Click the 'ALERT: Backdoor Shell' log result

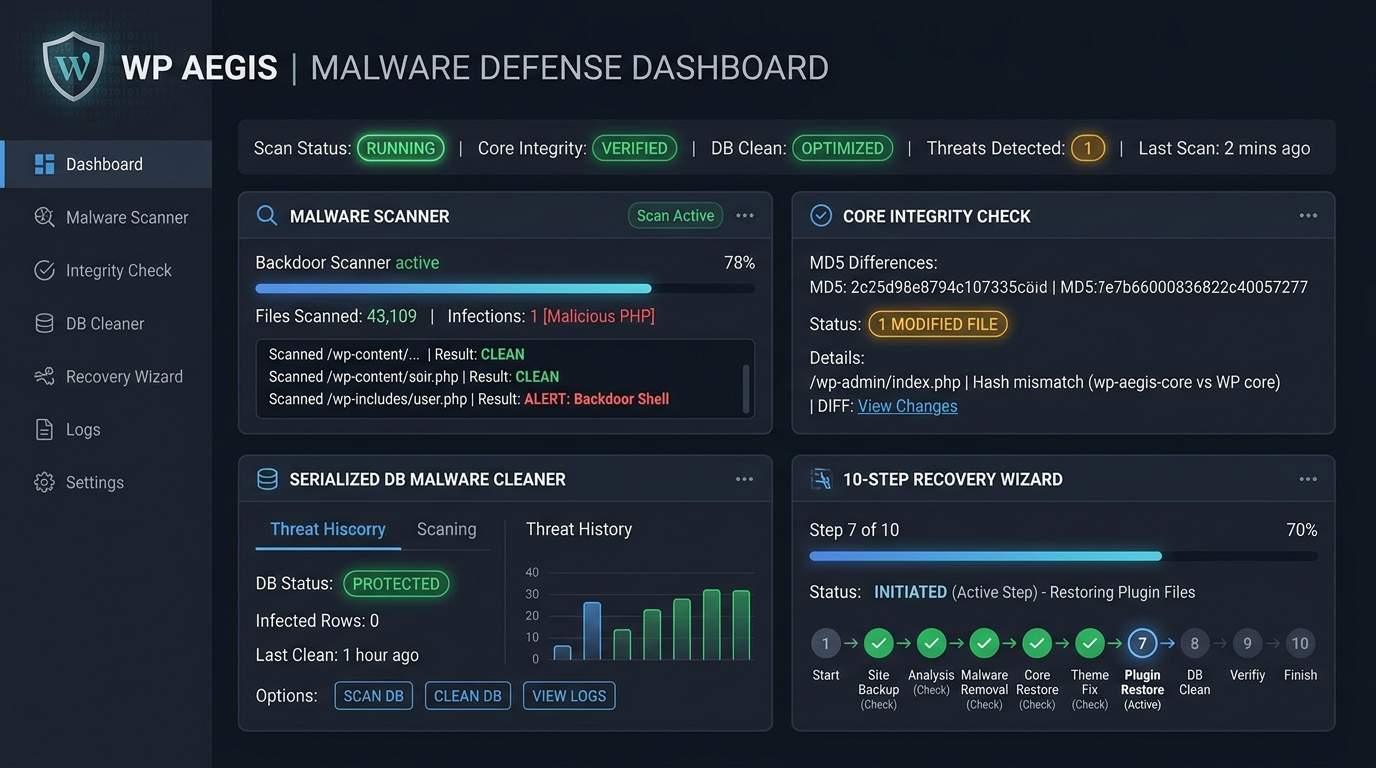pyautogui.click(x=597, y=399)
